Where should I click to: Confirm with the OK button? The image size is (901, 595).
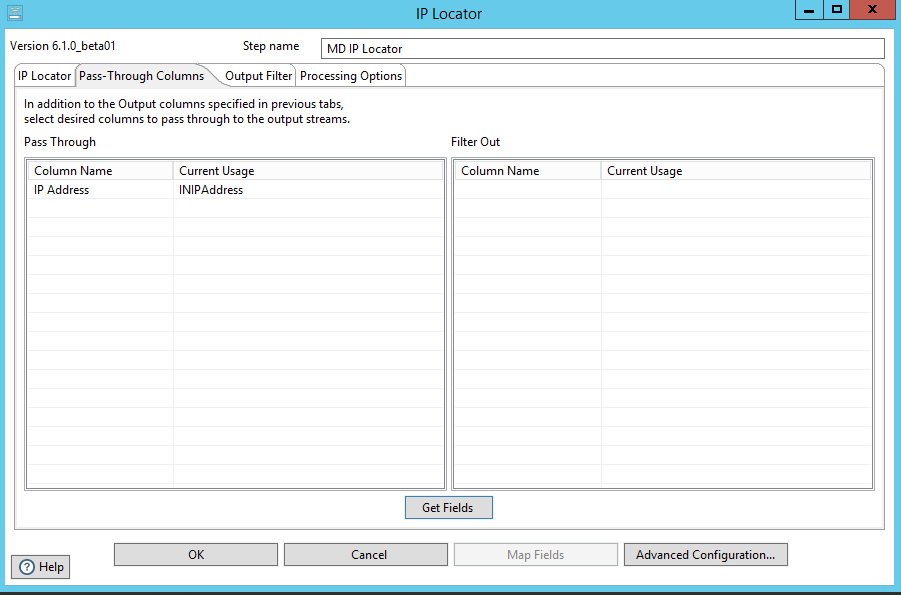pyautogui.click(x=196, y=555)
